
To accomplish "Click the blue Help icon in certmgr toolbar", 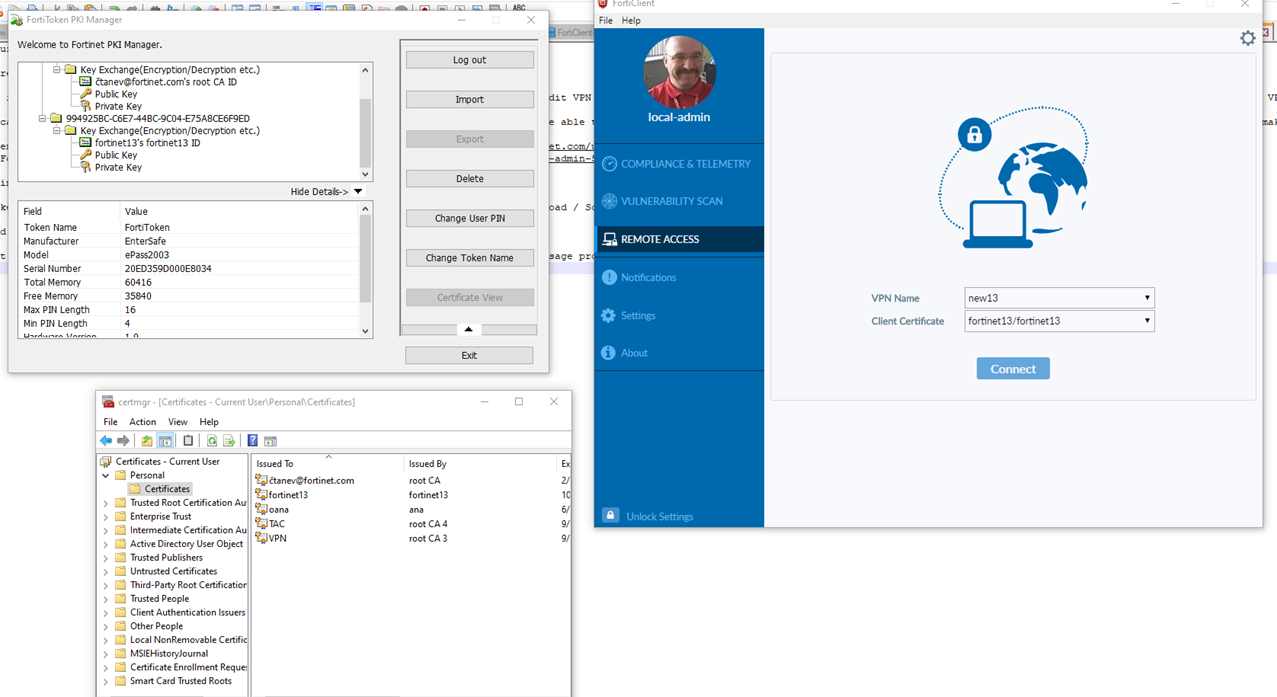I will click(x=252, y=441).
